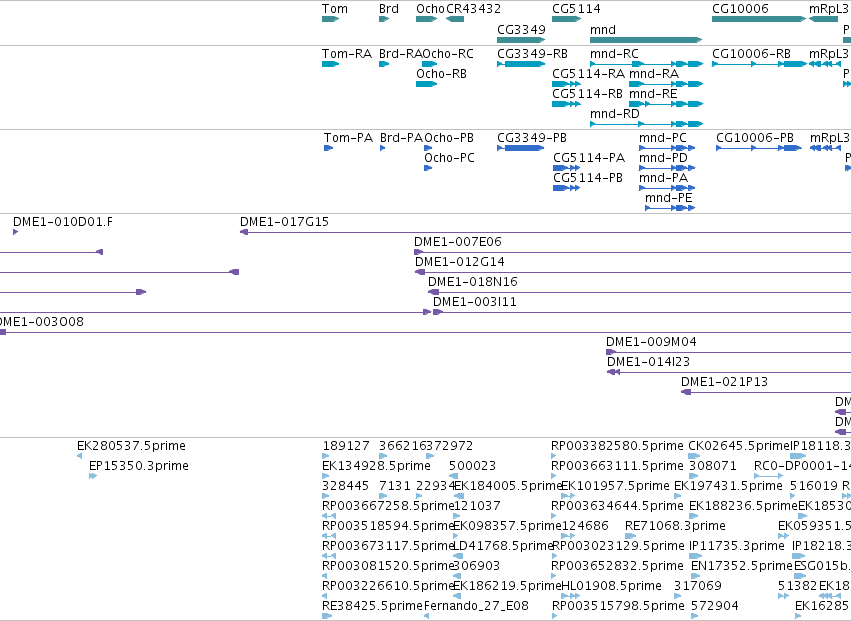Select the EK134928.5prime EST label
851x621 pixels.
(376, 466)
